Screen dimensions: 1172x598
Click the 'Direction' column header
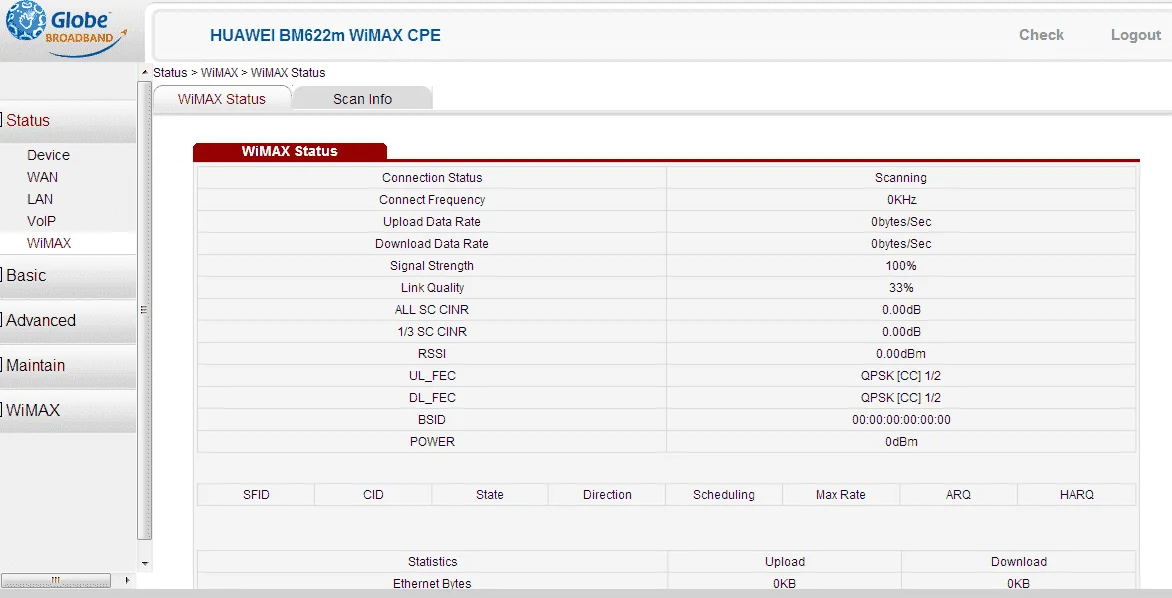[x=607, y=495]
